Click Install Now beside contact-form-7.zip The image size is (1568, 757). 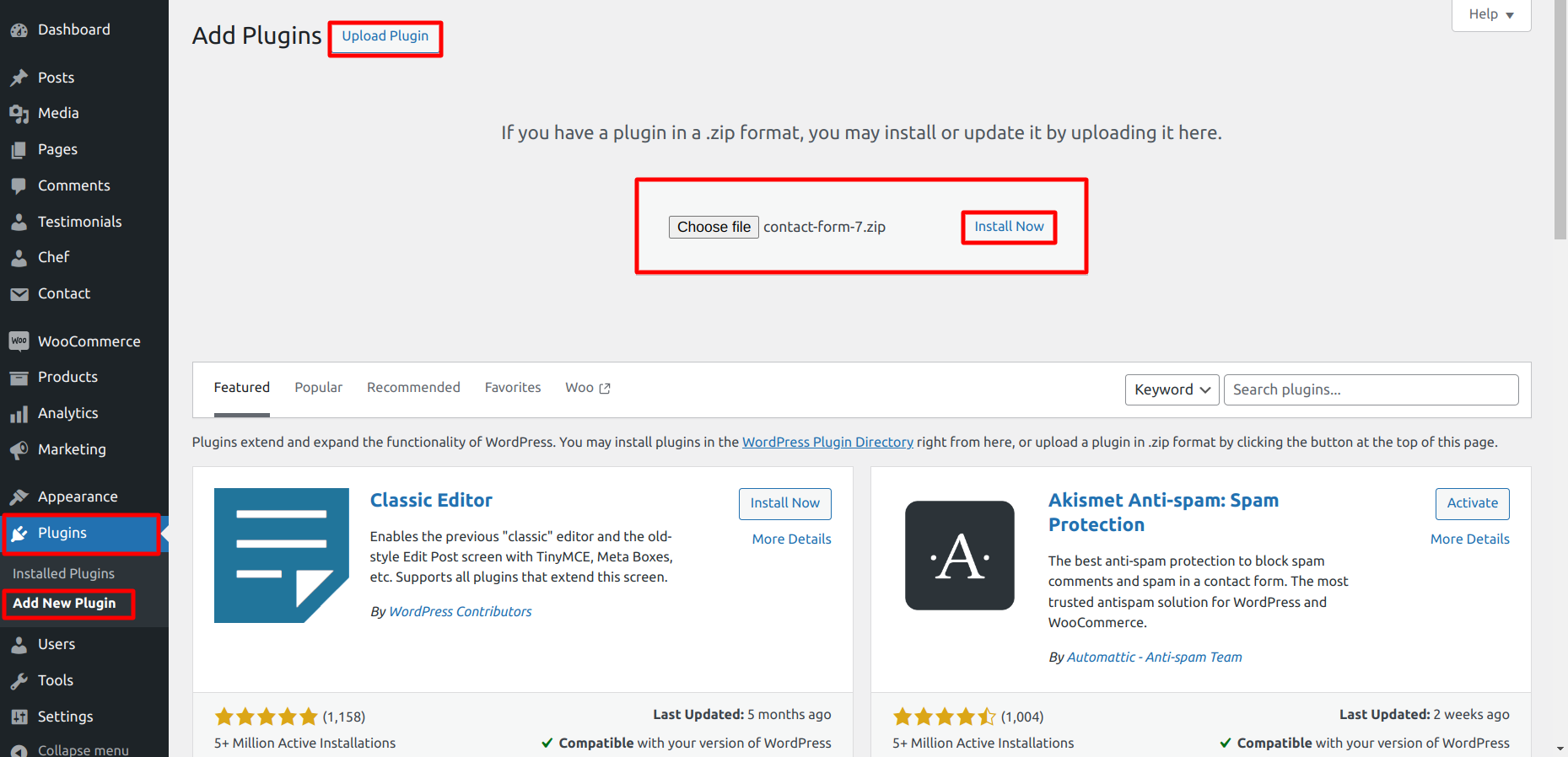coord(1009,227)
